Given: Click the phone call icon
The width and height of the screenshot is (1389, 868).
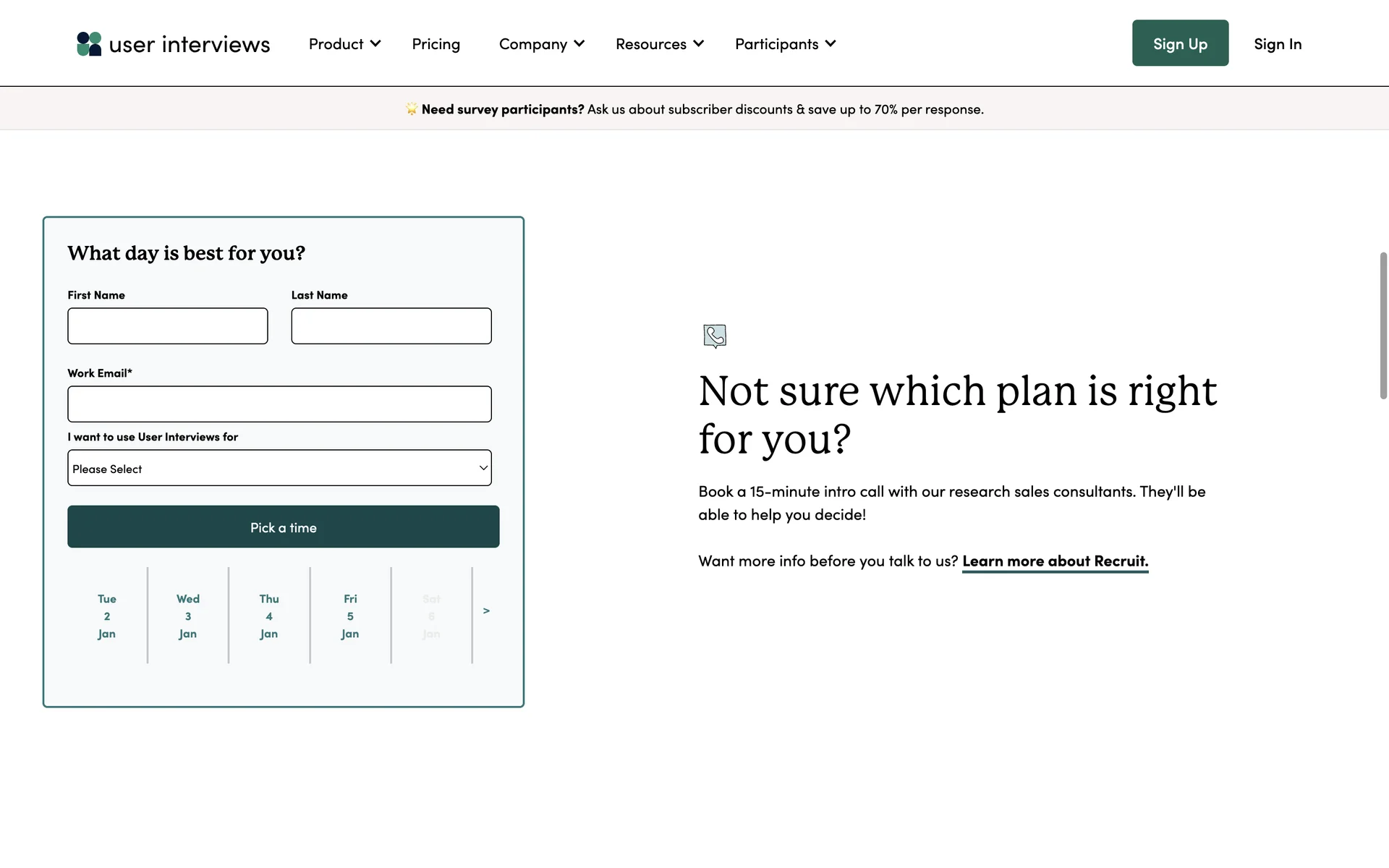Looking at the screenshot, I should pyautogui.click(x=715, y=336).
